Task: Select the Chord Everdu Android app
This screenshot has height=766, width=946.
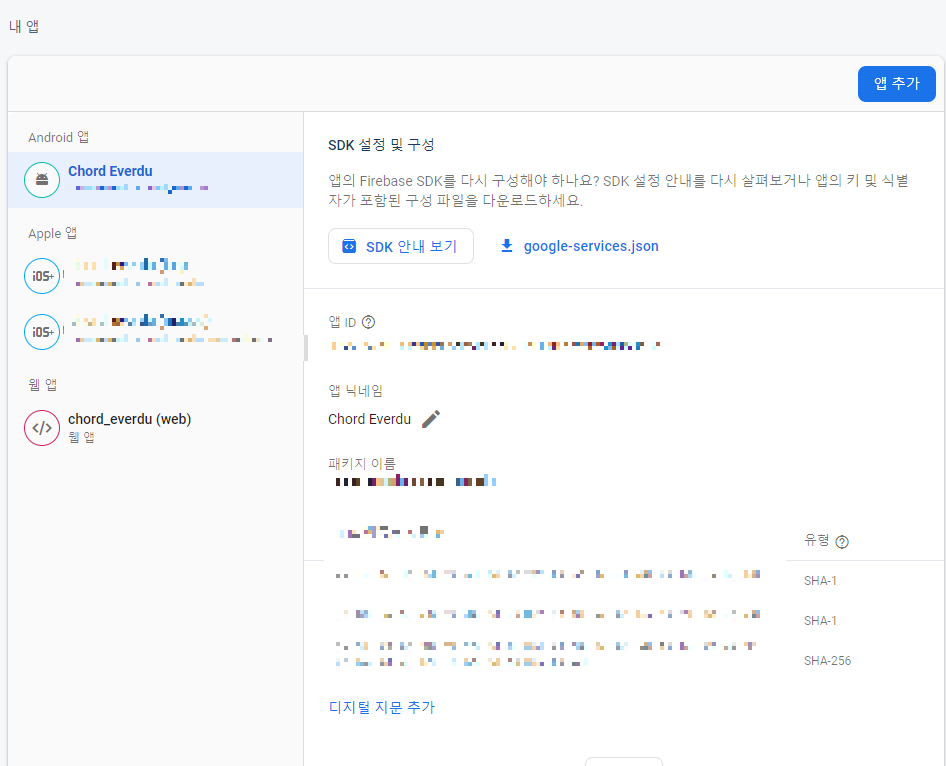Action: (x=155, y=180)
